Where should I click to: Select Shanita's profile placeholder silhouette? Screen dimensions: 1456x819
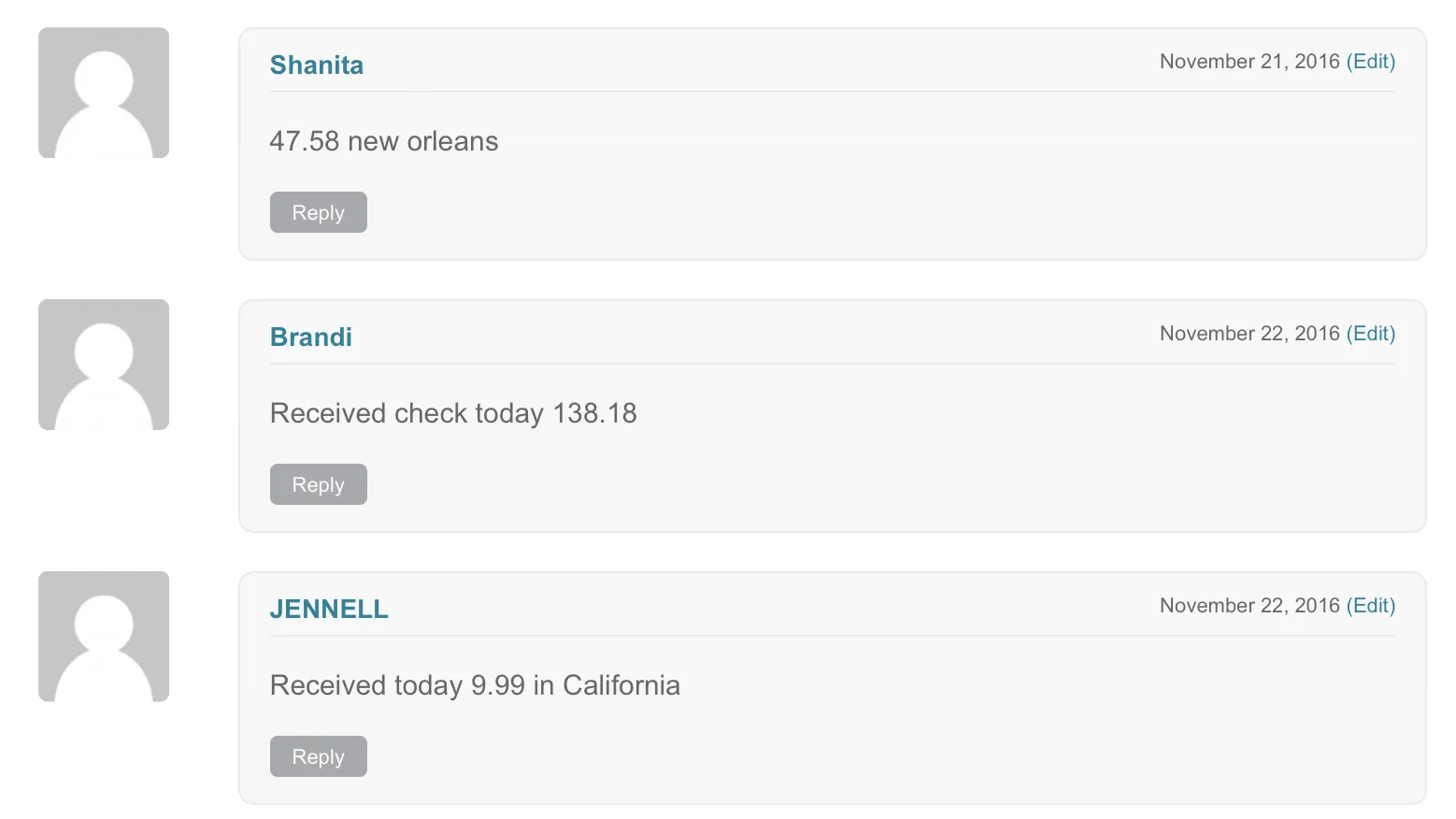click(103, 93)
